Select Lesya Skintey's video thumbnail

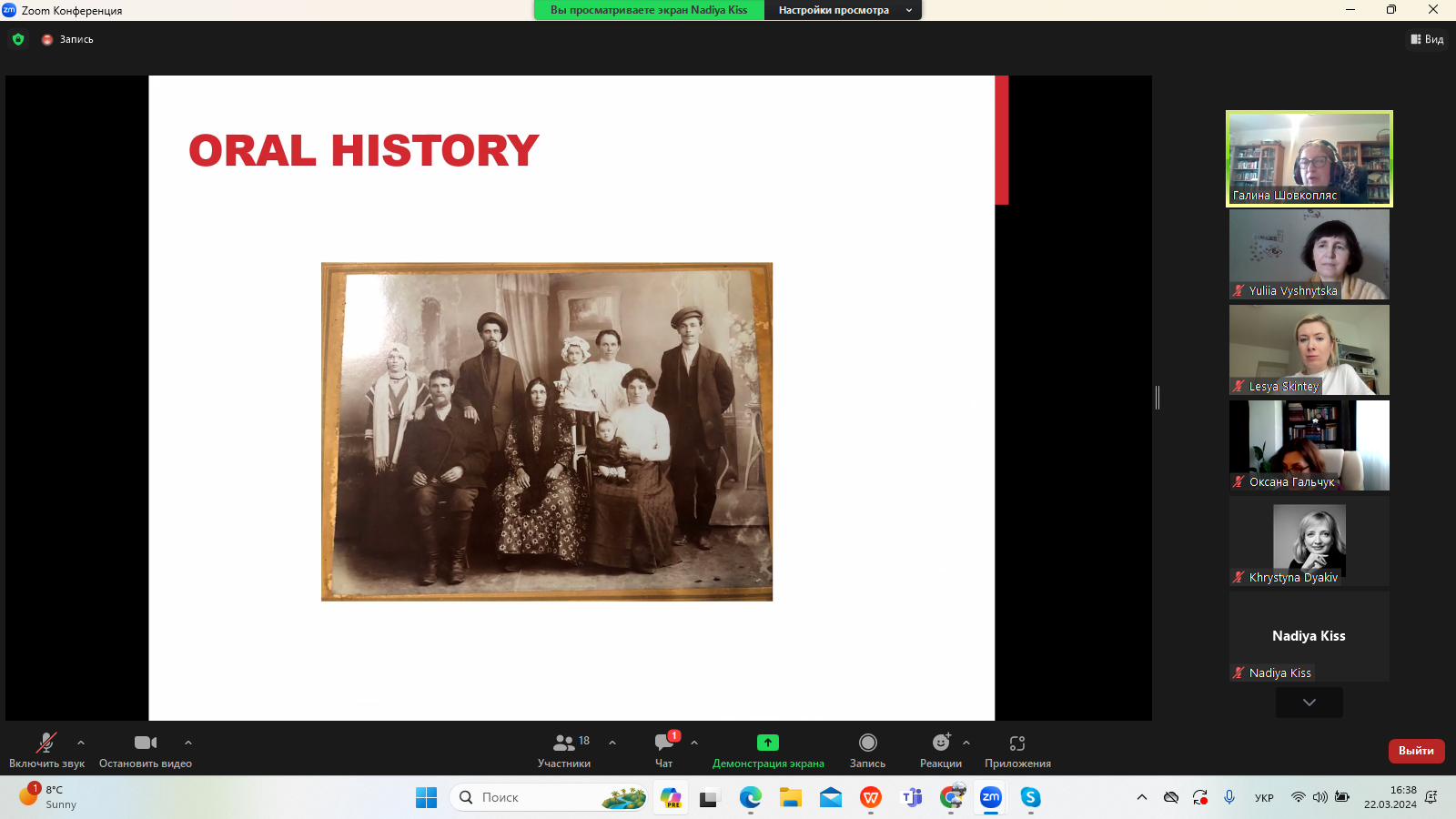pyautogui.click(x=1309, y=349)
